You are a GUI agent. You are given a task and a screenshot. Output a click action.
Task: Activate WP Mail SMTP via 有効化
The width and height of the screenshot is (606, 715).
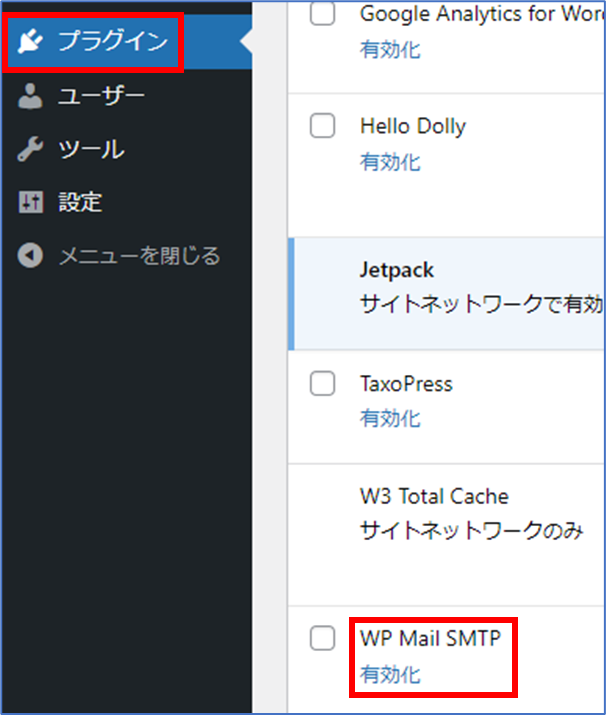tap(390, 674)
